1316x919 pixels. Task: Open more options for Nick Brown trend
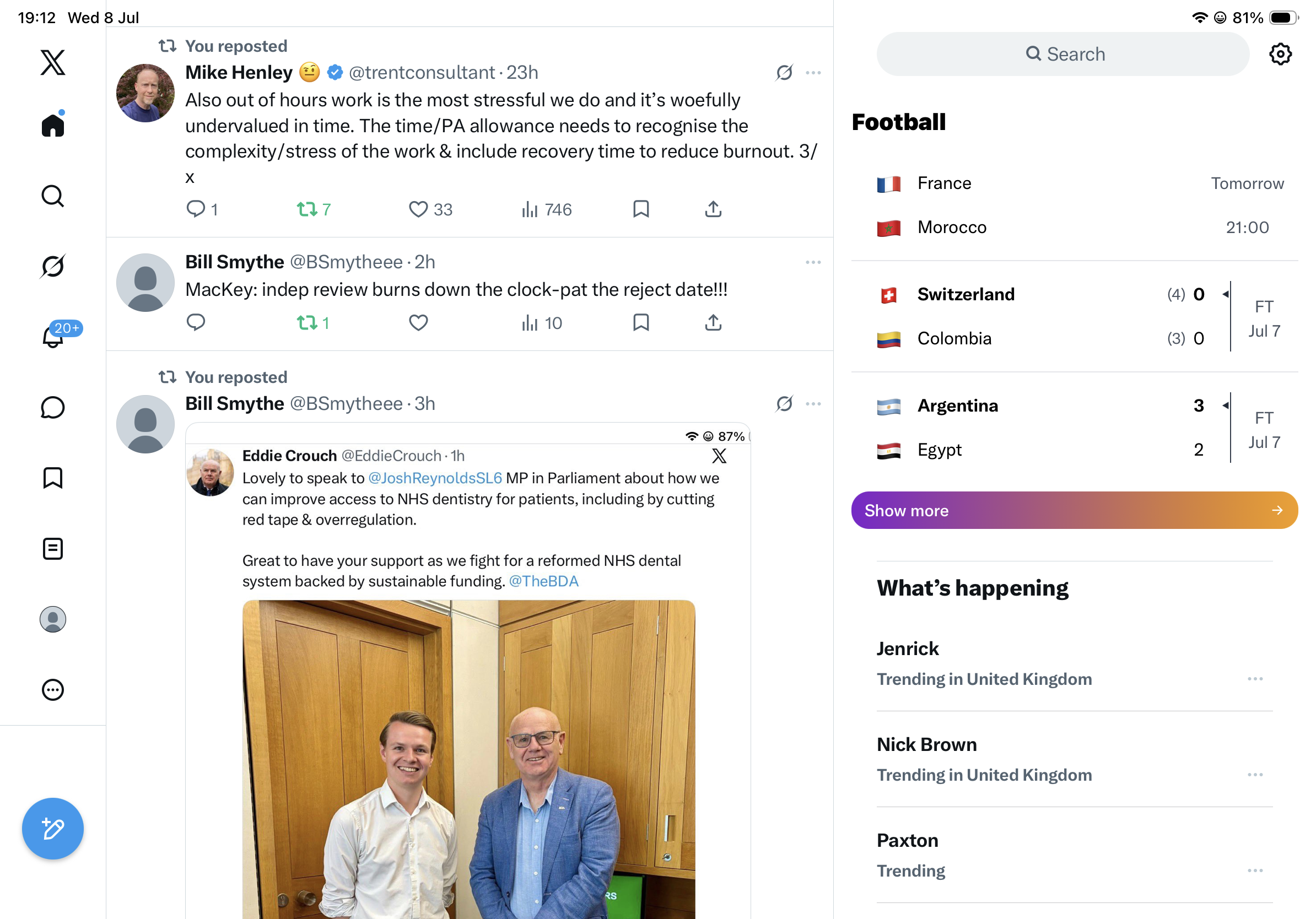[1255, 775]
